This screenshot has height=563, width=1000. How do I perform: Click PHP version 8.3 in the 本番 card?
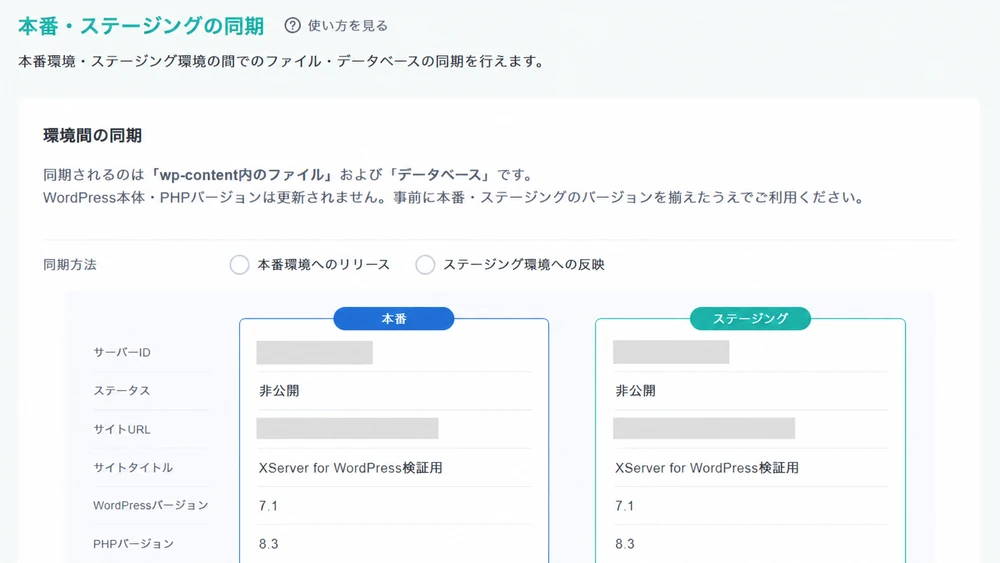click(268, 545)
